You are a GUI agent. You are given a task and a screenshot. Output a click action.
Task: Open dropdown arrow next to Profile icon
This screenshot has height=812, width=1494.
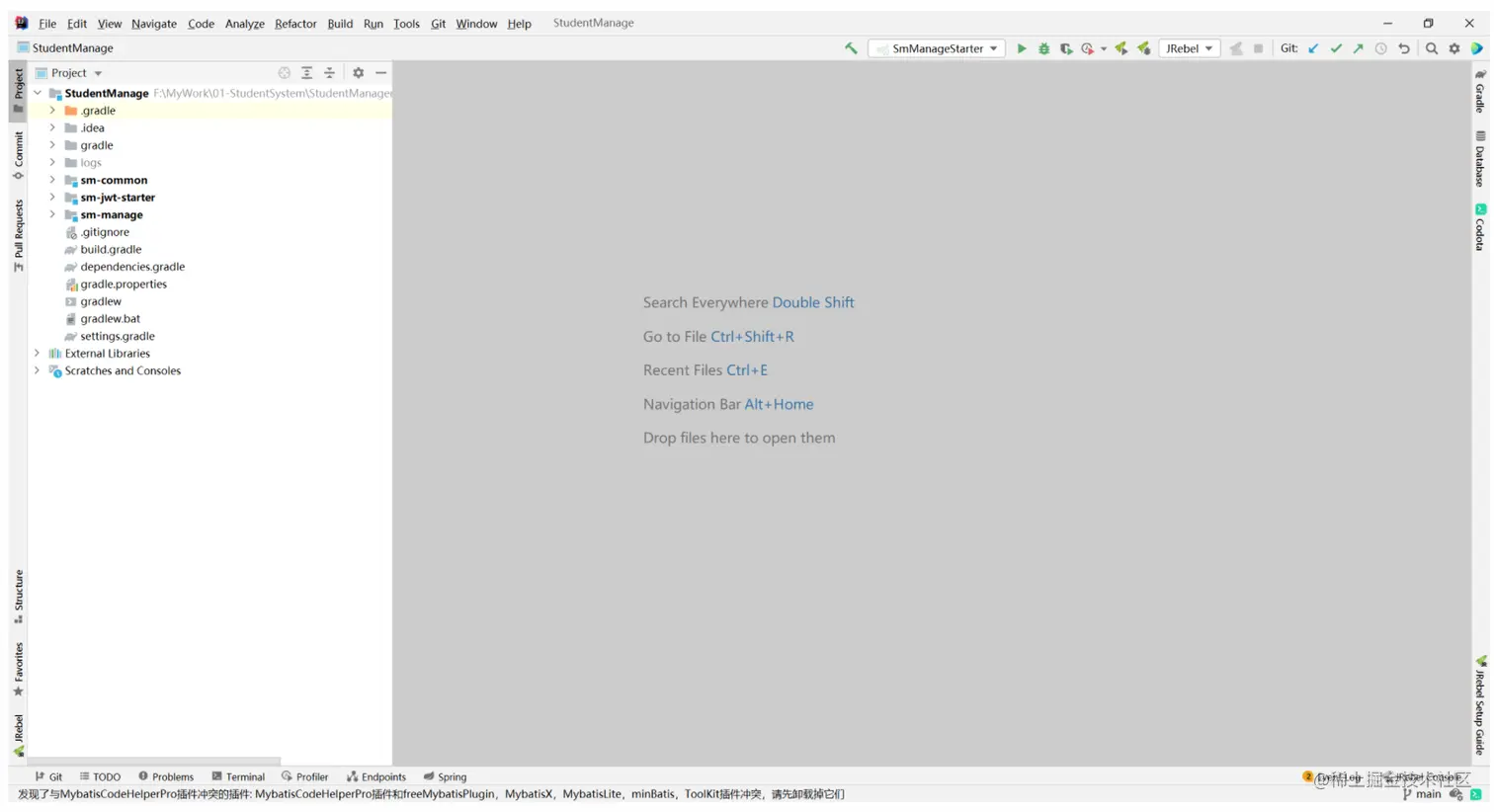coord(1104,48)
